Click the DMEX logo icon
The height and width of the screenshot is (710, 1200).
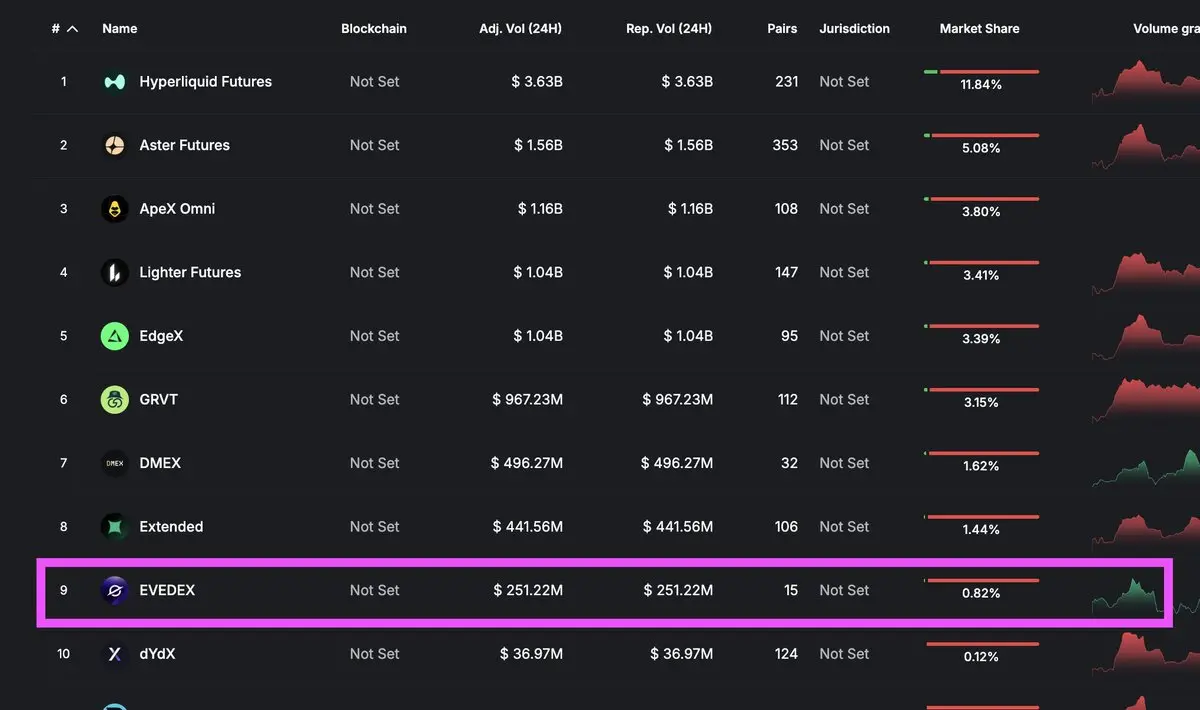(115, 463)
